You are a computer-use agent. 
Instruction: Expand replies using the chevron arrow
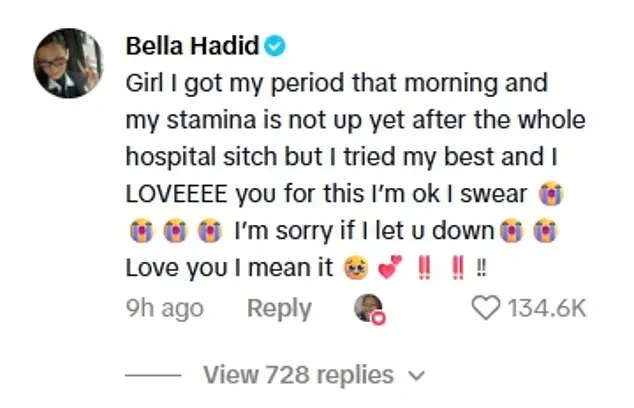(418, 376)
